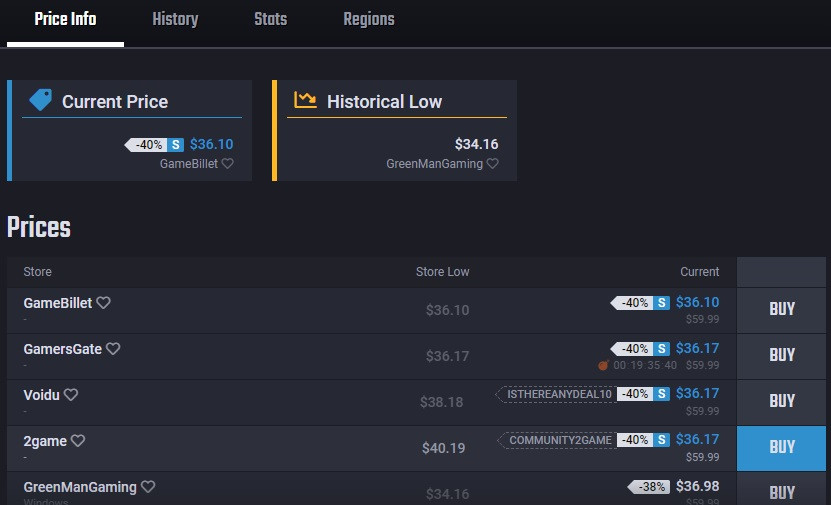Click -40% badge in Voidu row
The height and width of the screenshot is (505, 831).
coord(635,394)
